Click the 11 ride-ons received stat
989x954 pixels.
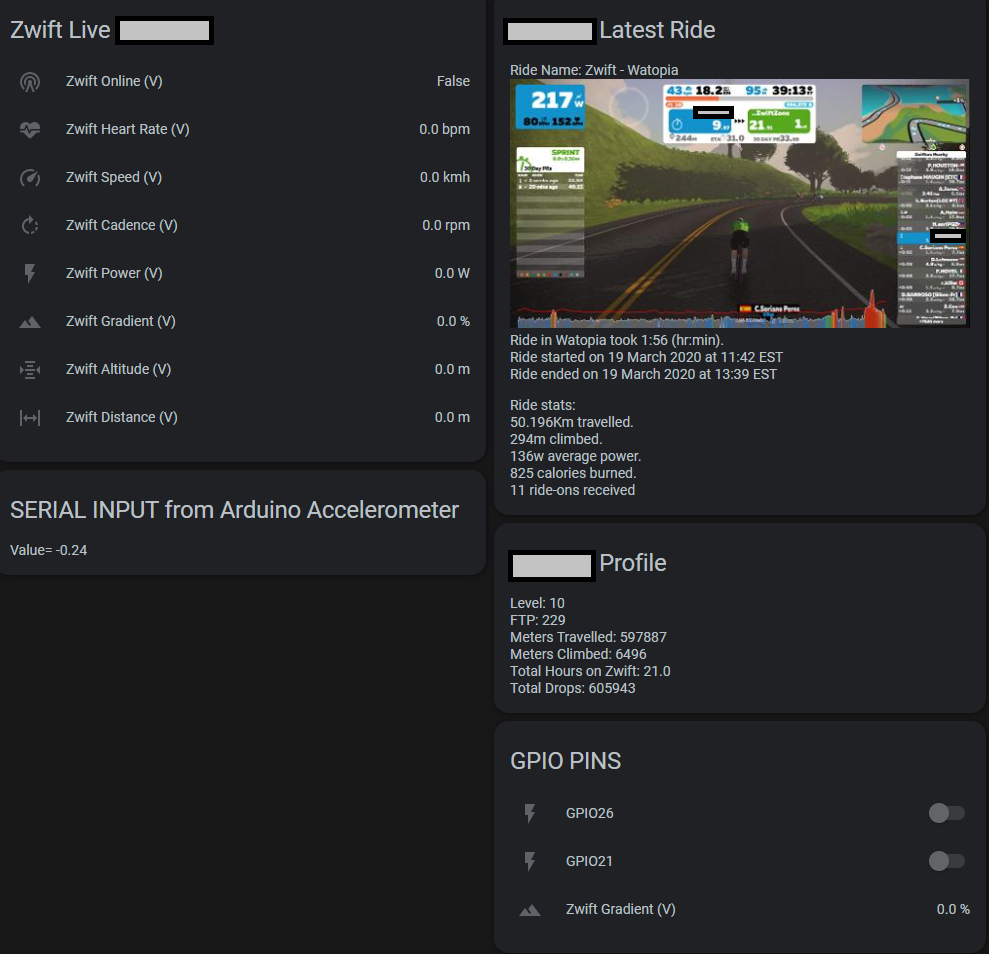[573, 490]
